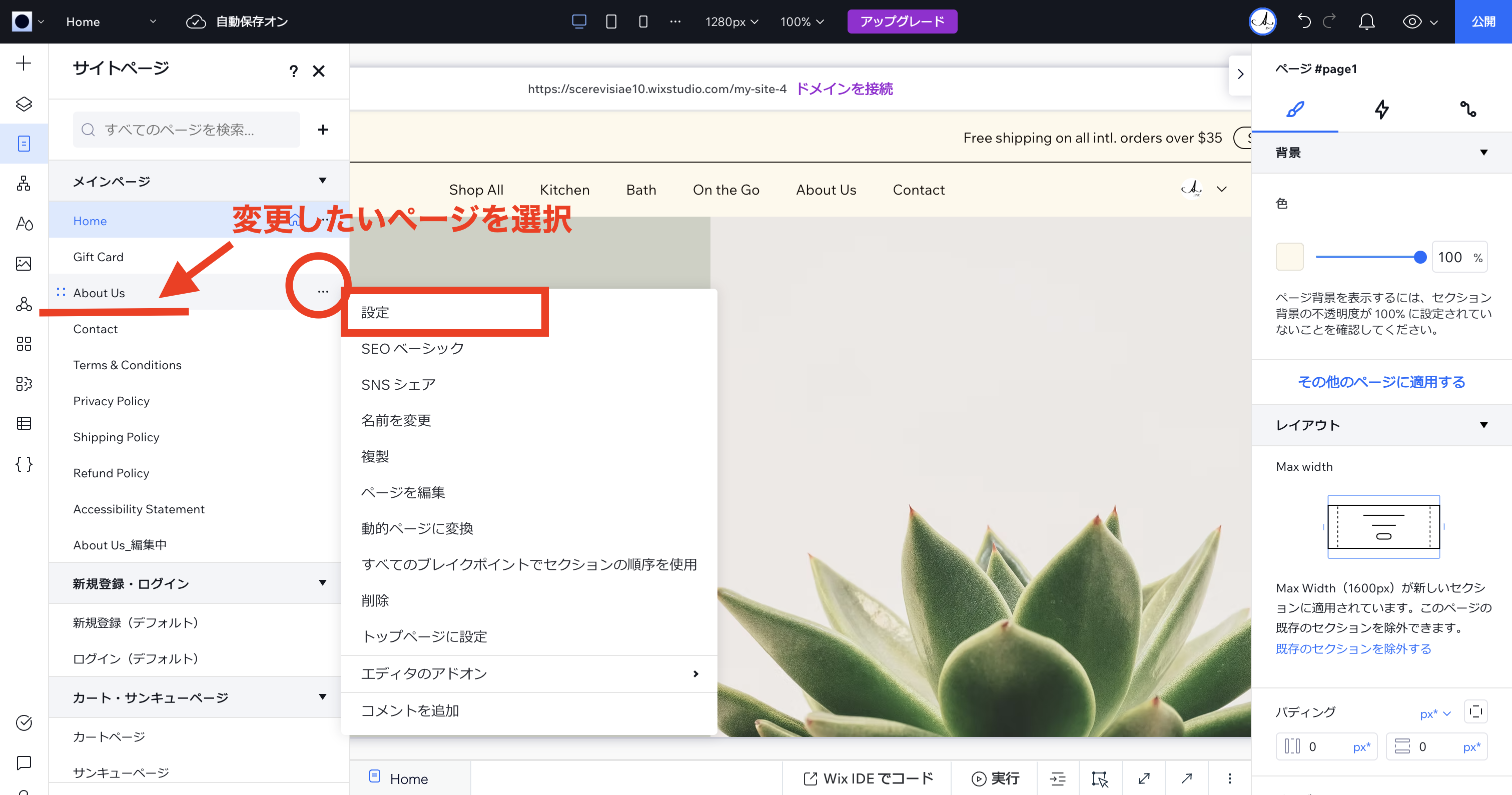The image size is (1512, 795).
Task: Open the Code panel with the braces icon
Action: click(x=24, y=464)
